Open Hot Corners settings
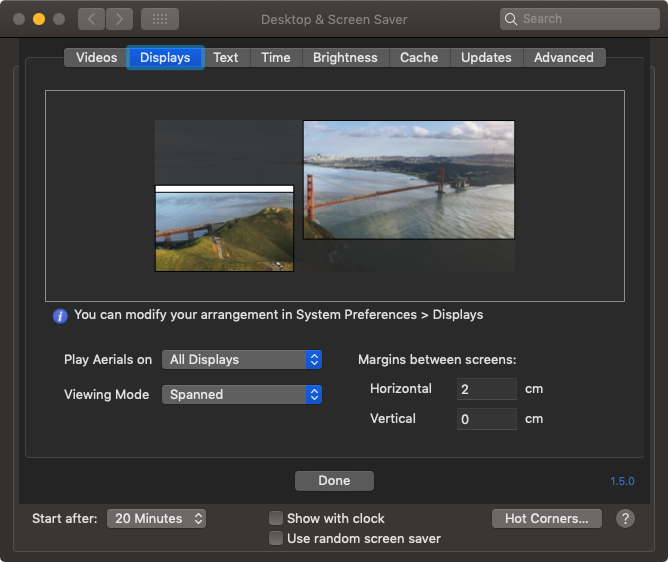The width and height of the screenshot is (668, 562). pos(547,519)
